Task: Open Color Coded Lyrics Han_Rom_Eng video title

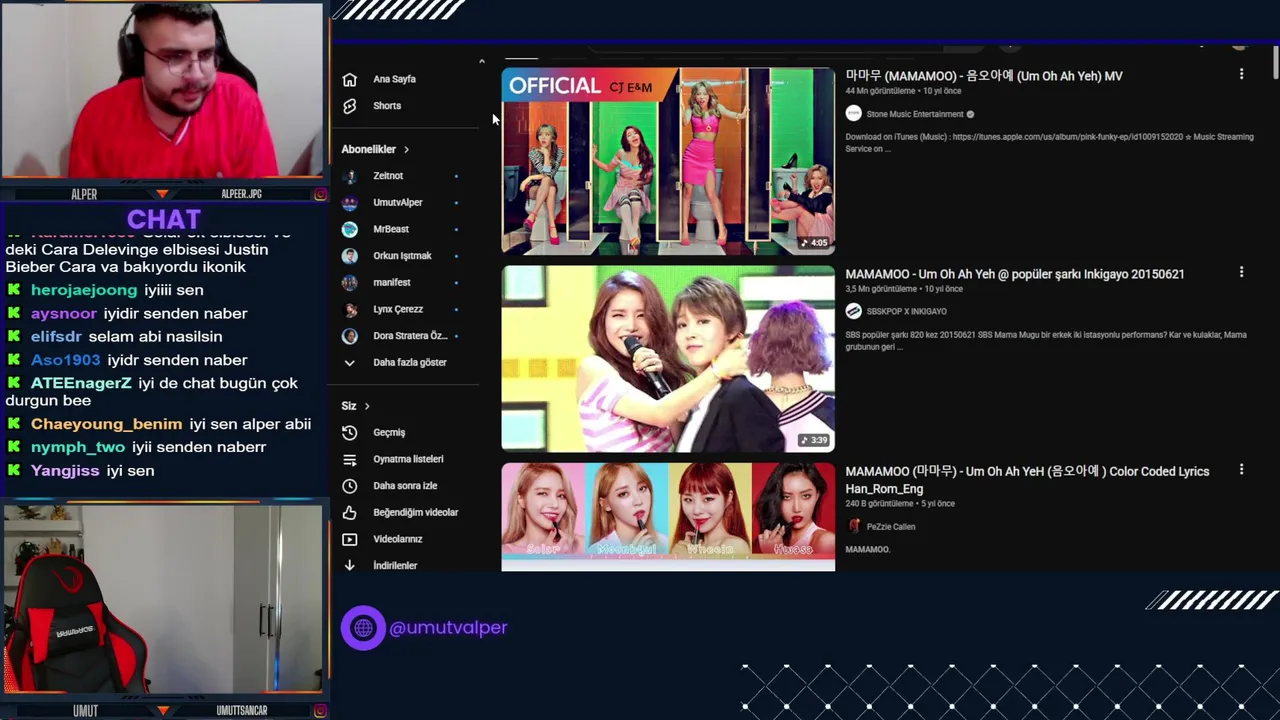Action: pos(1027,479)
